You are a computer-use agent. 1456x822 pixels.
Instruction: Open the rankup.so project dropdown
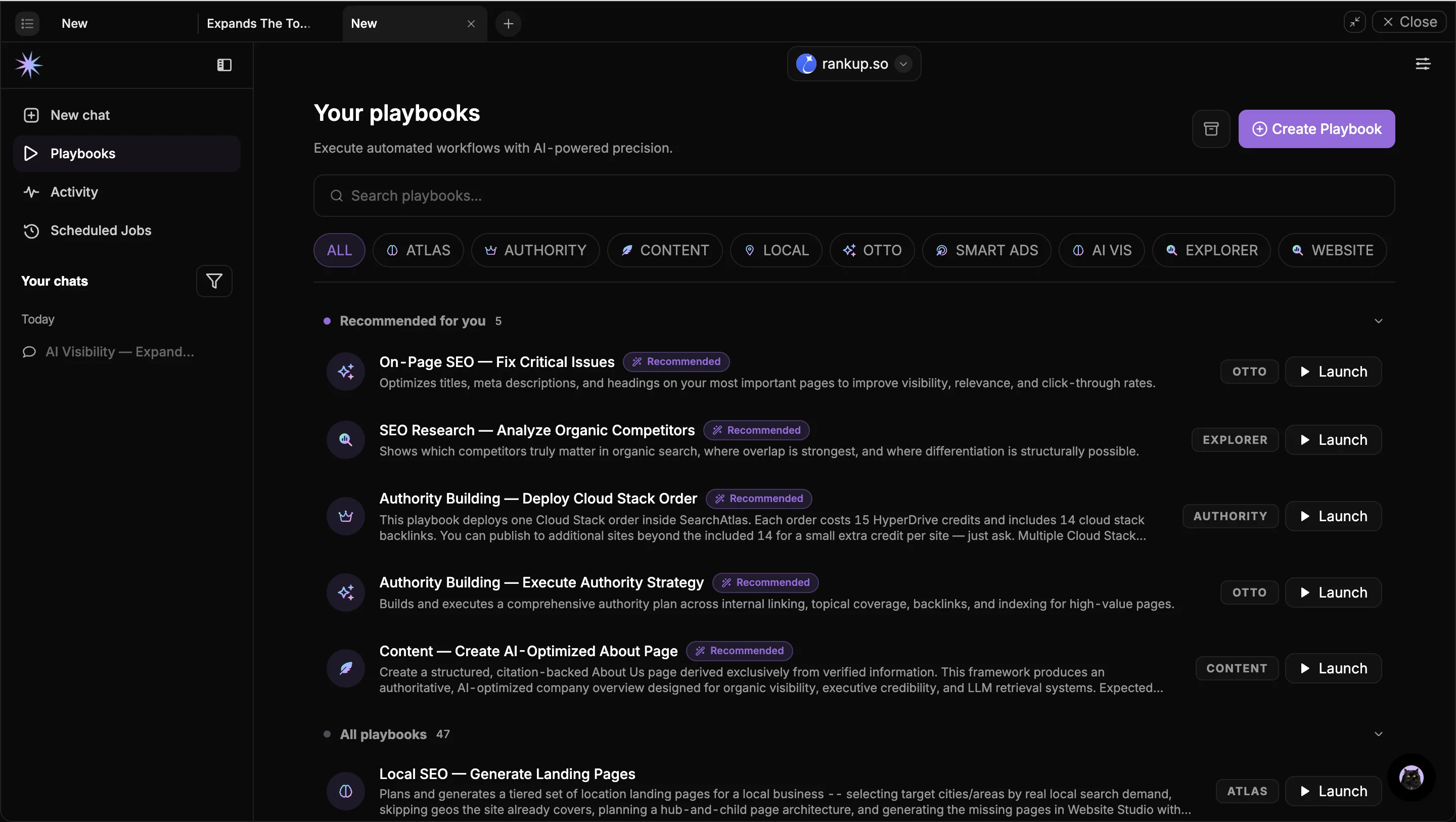[854, 64]
